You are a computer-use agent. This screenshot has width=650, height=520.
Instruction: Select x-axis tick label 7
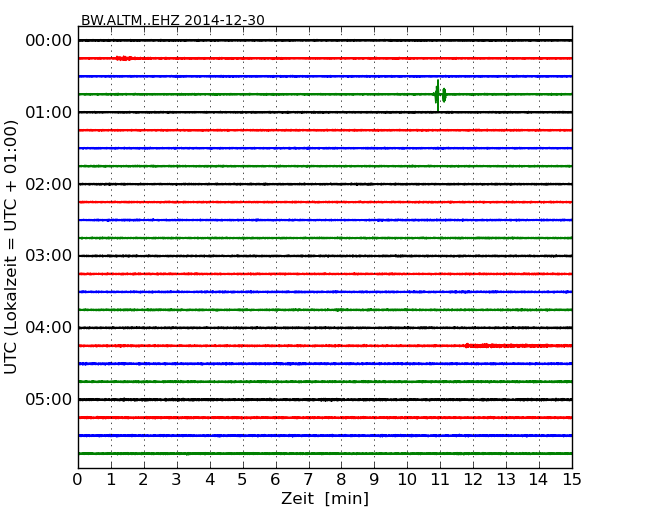pos(308,479)
